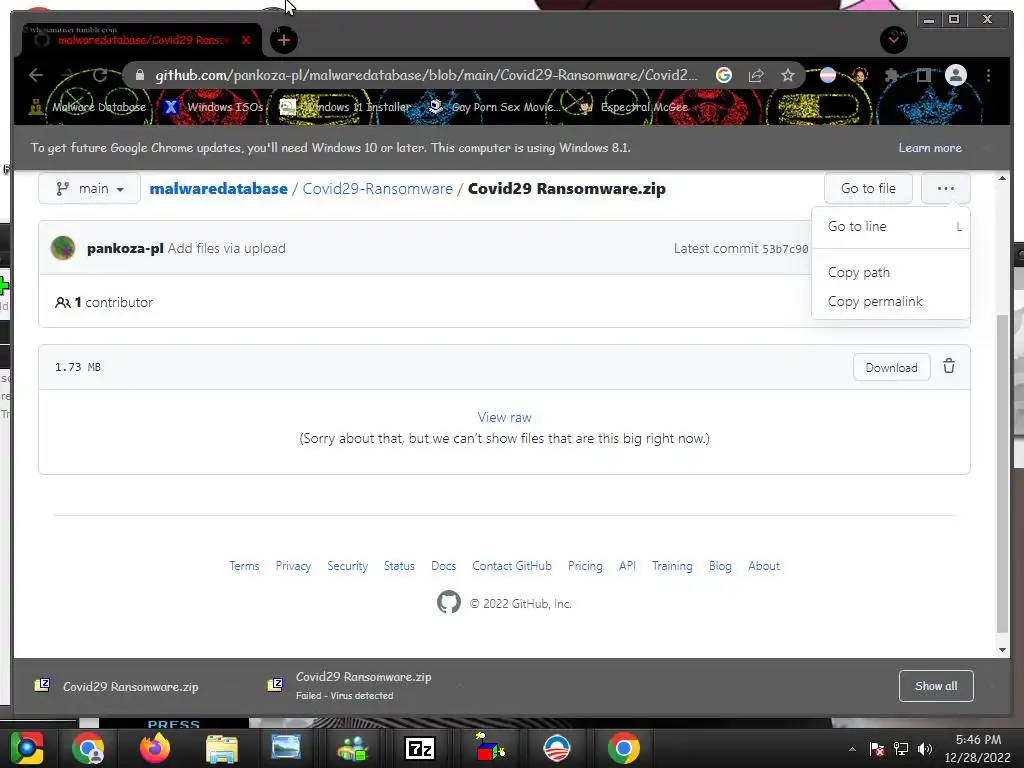
Task: Click the Go to file button
Action: tap(868, 189)
